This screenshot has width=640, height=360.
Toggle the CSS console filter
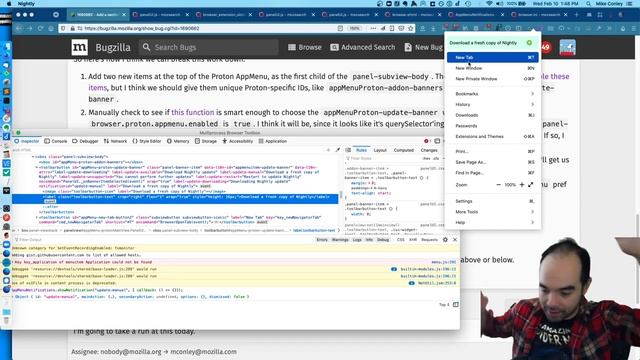pos(401,240)
